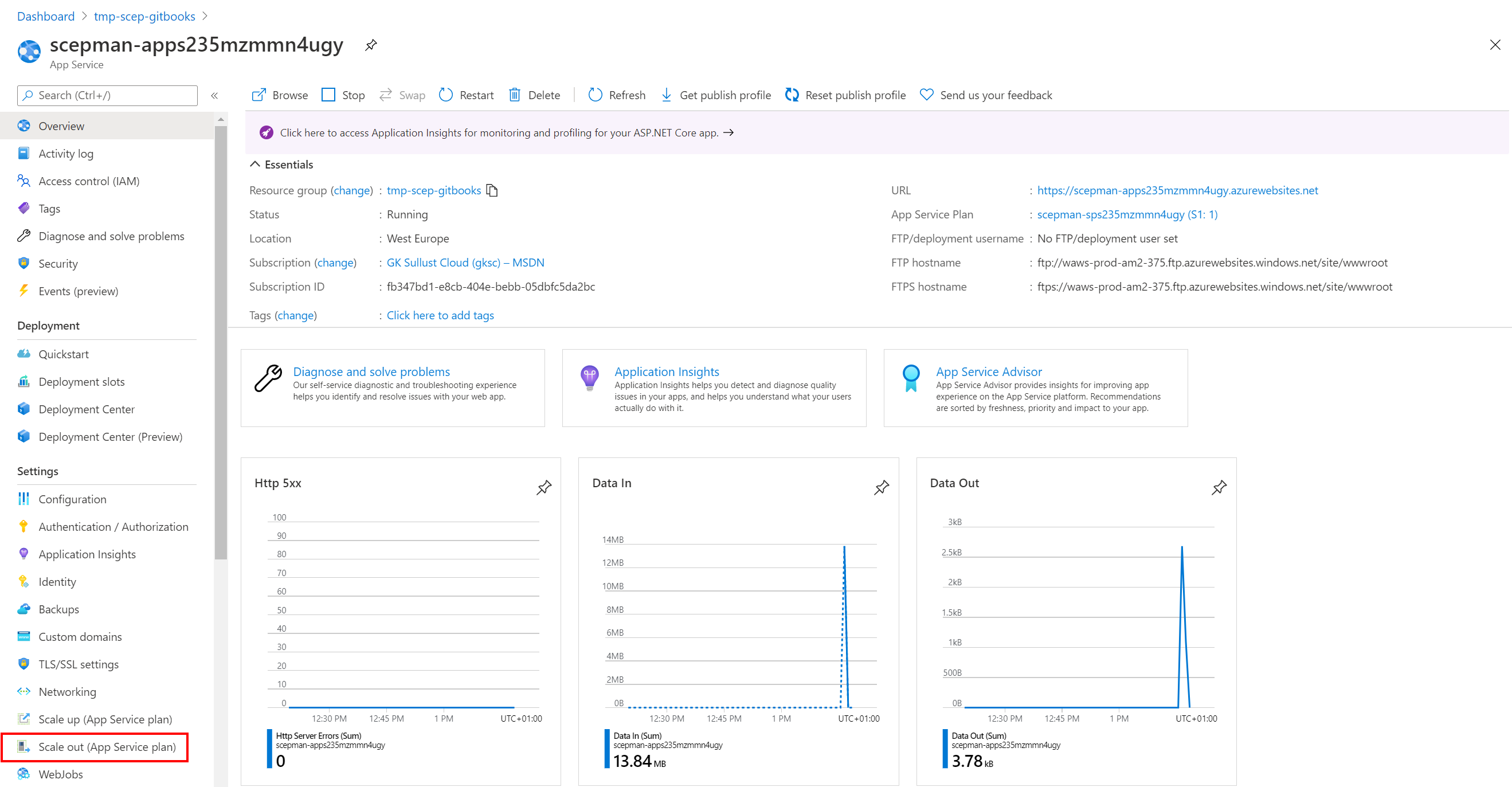Viewport: 1512px width, 787px height.
Task: Open GK Sullust Cloud (gksc) – MSDN subscription
Action: coord(465,263)
